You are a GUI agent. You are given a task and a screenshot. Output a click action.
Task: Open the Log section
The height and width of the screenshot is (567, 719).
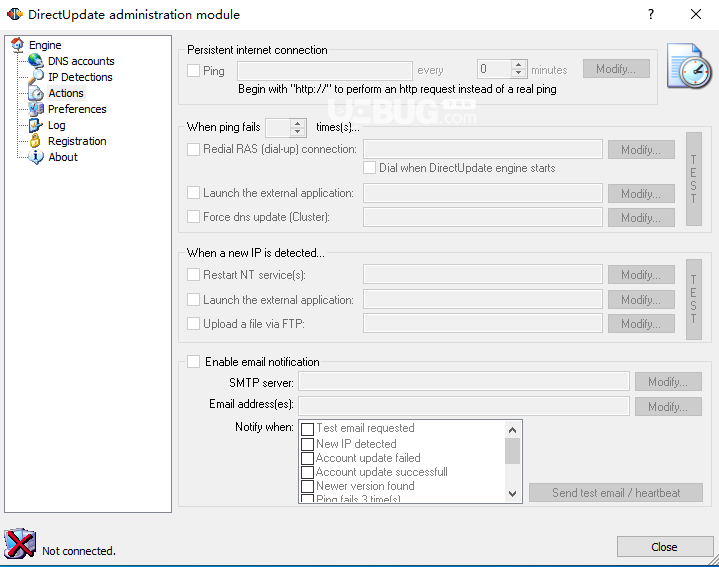click(x=56, y=125)
